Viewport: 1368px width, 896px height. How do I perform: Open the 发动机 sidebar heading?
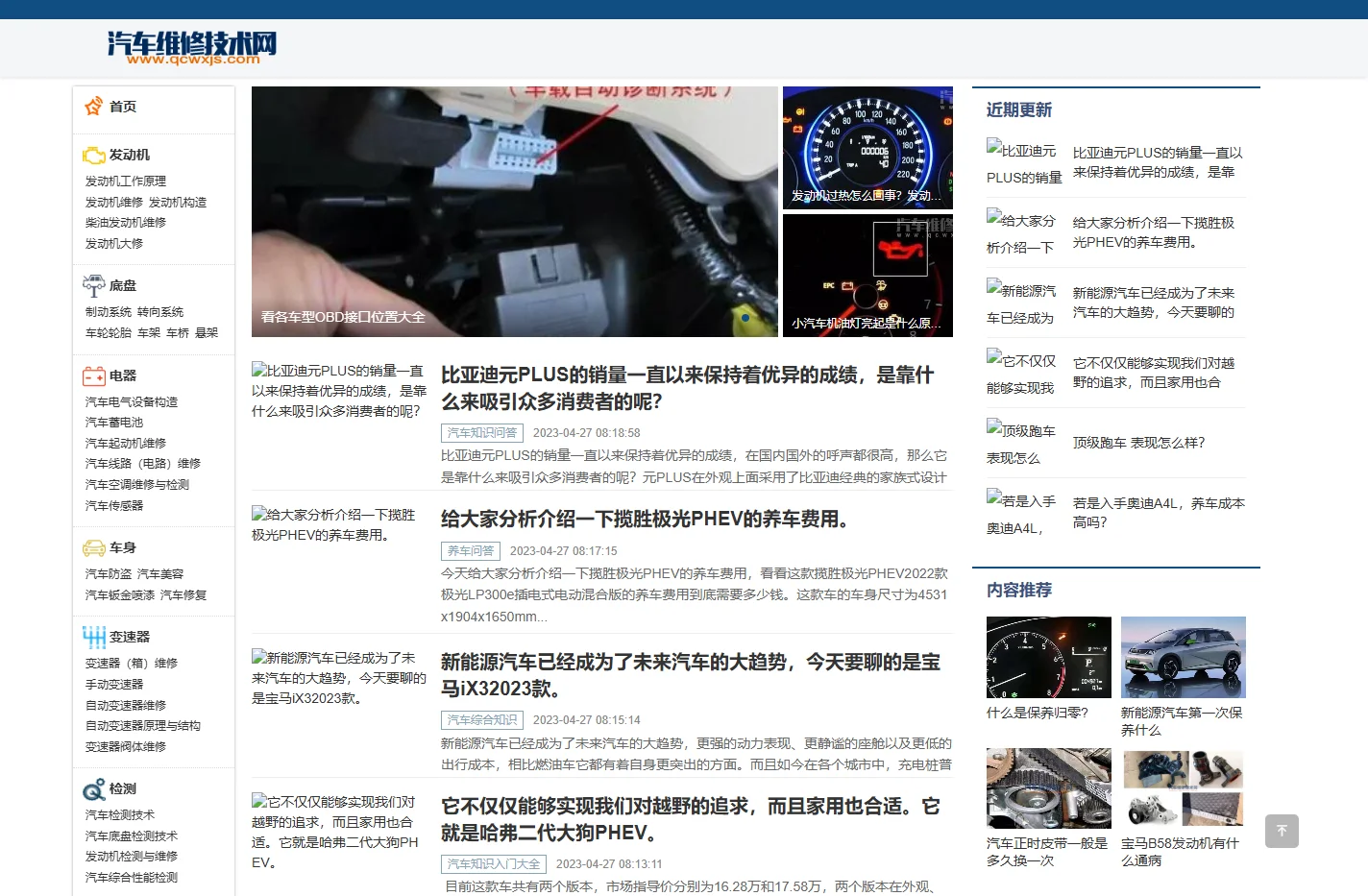click(130, 155)
